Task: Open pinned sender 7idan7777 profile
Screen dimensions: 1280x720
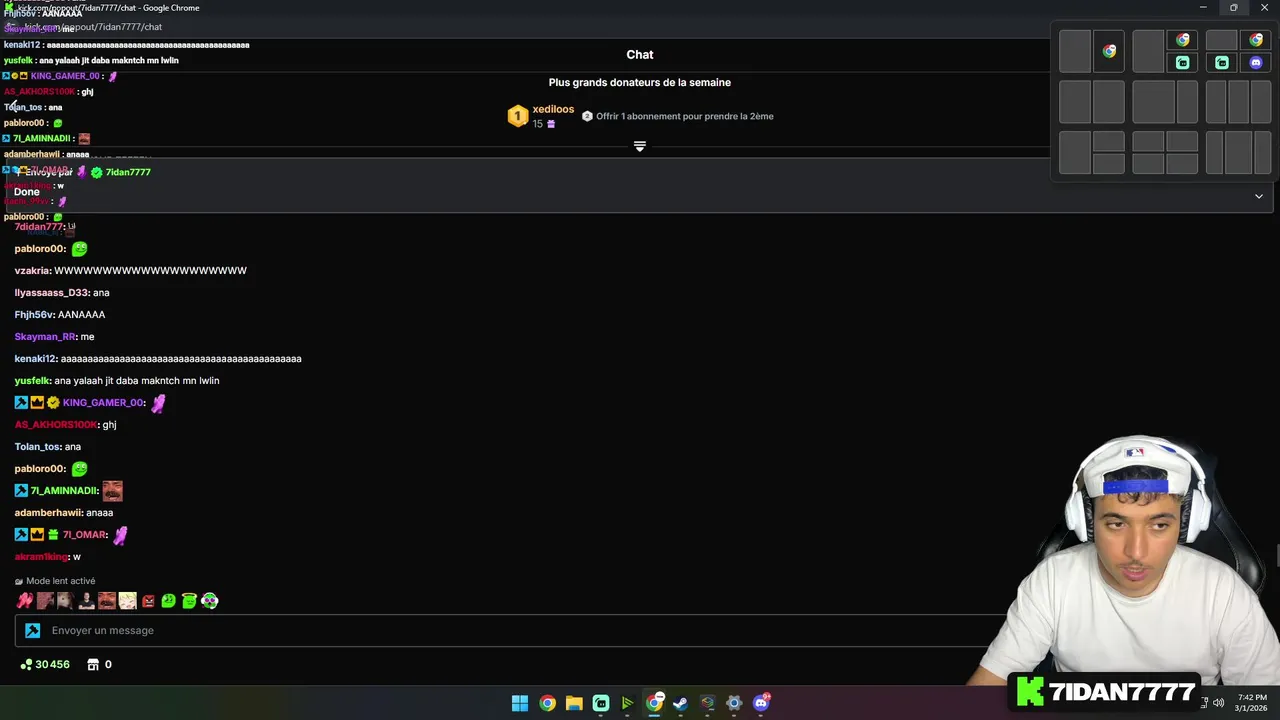Action: click(128, 172)
